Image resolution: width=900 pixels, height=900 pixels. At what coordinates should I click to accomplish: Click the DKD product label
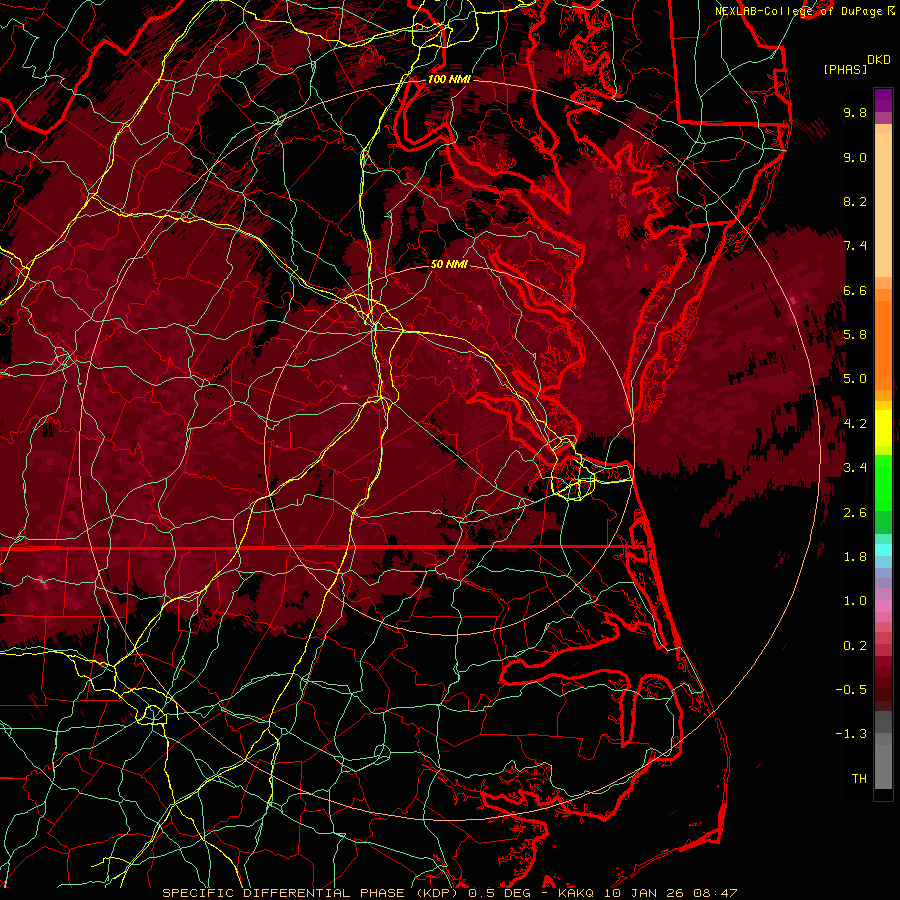click(x=879, y=60)
